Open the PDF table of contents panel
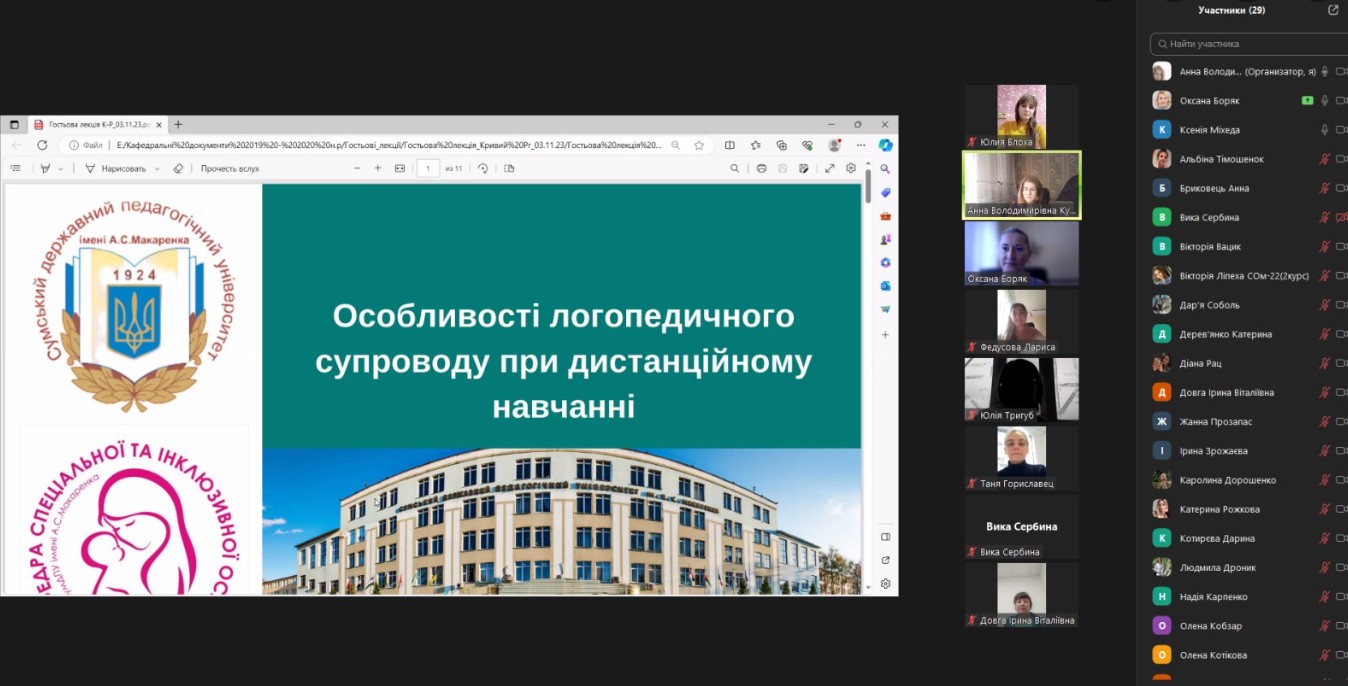 coord(16,169)
